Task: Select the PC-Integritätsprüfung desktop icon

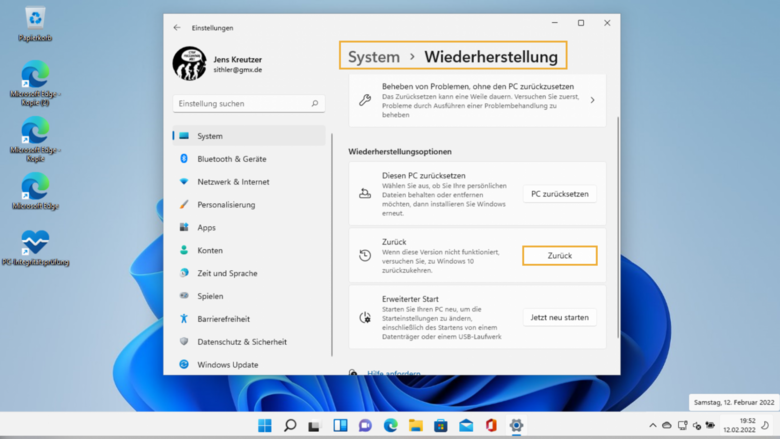Action: (x=35, y=248)
